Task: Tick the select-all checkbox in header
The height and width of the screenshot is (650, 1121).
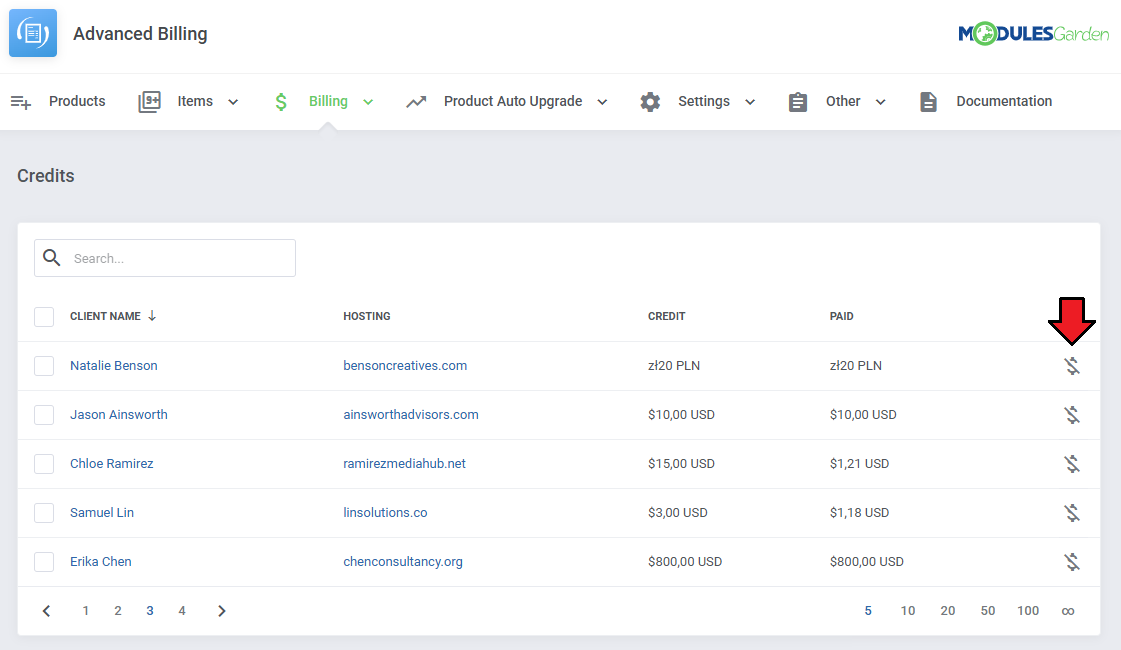Action: pyautogui.click(x=44, y=316)
